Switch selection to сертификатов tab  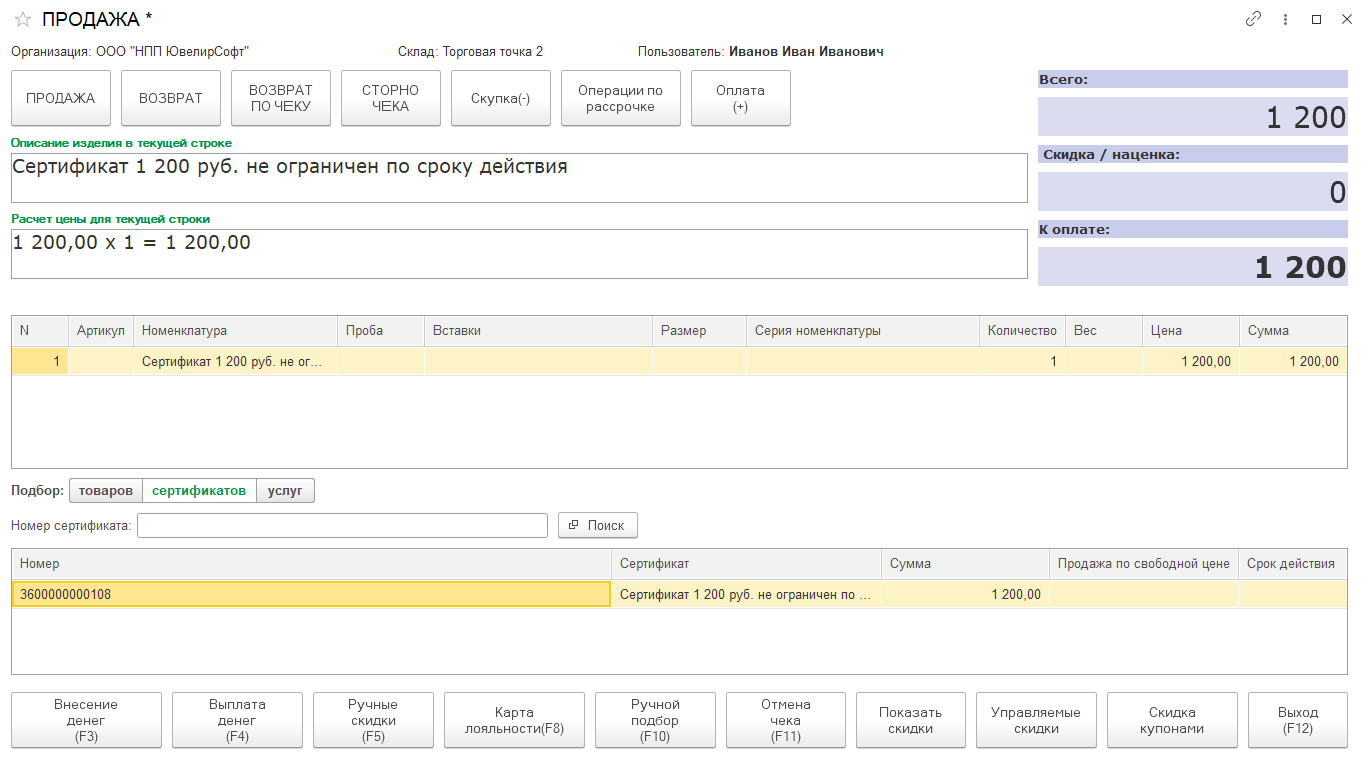click(x=199, y=491)
